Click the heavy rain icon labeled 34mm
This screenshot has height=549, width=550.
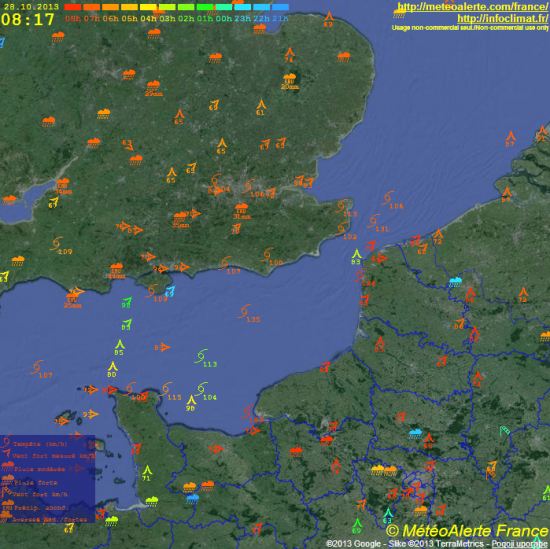coord(63,186)
